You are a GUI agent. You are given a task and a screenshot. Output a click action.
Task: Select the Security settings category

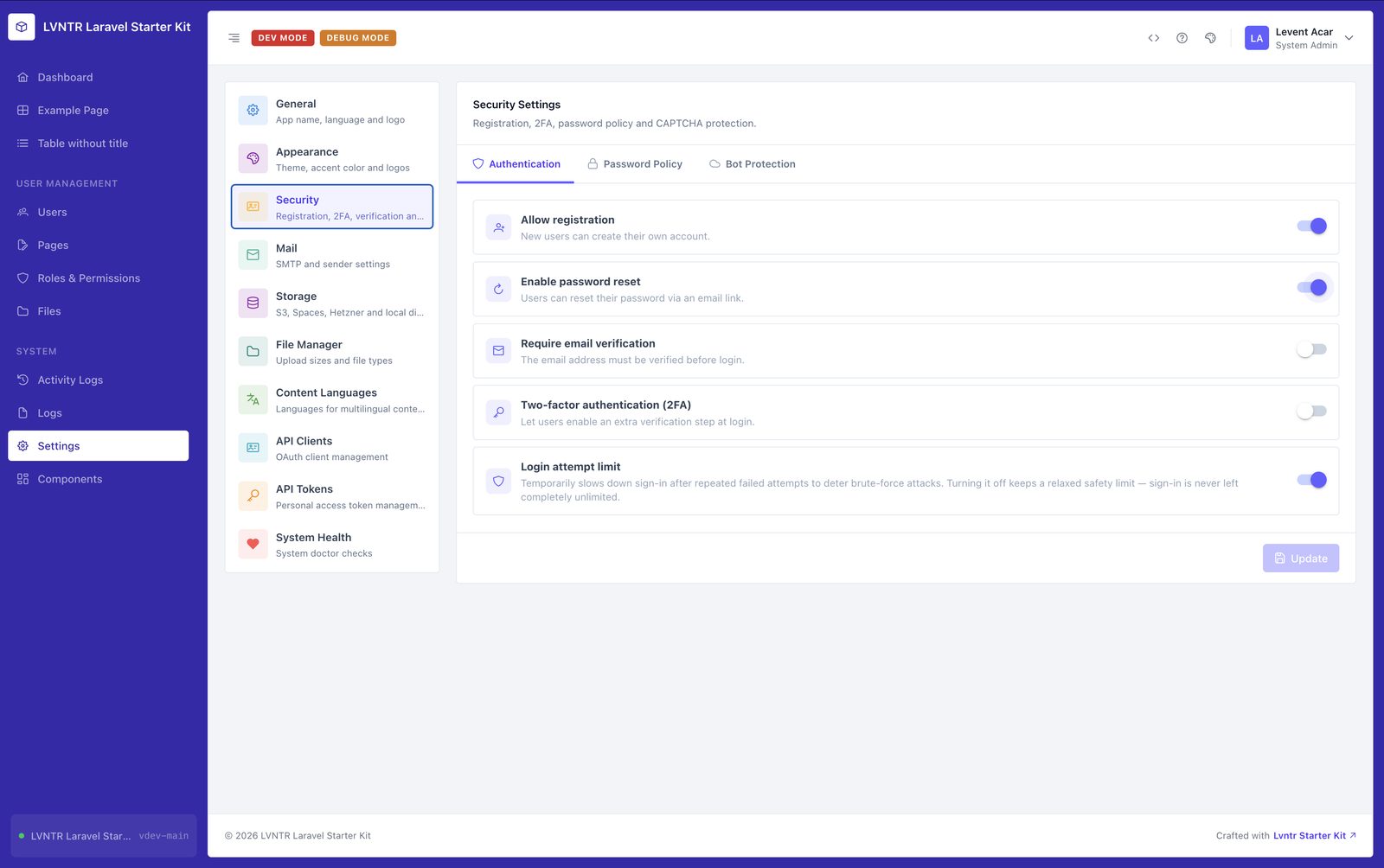pyautogui.click(x=332, y=207)
